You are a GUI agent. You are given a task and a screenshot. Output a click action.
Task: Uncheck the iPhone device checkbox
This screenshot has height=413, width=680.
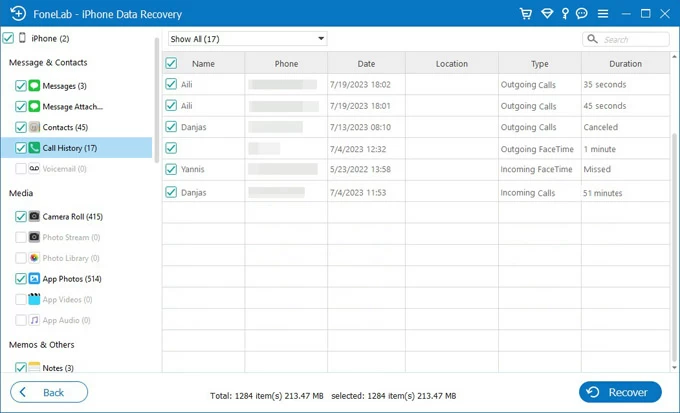(x=9, y=38)
